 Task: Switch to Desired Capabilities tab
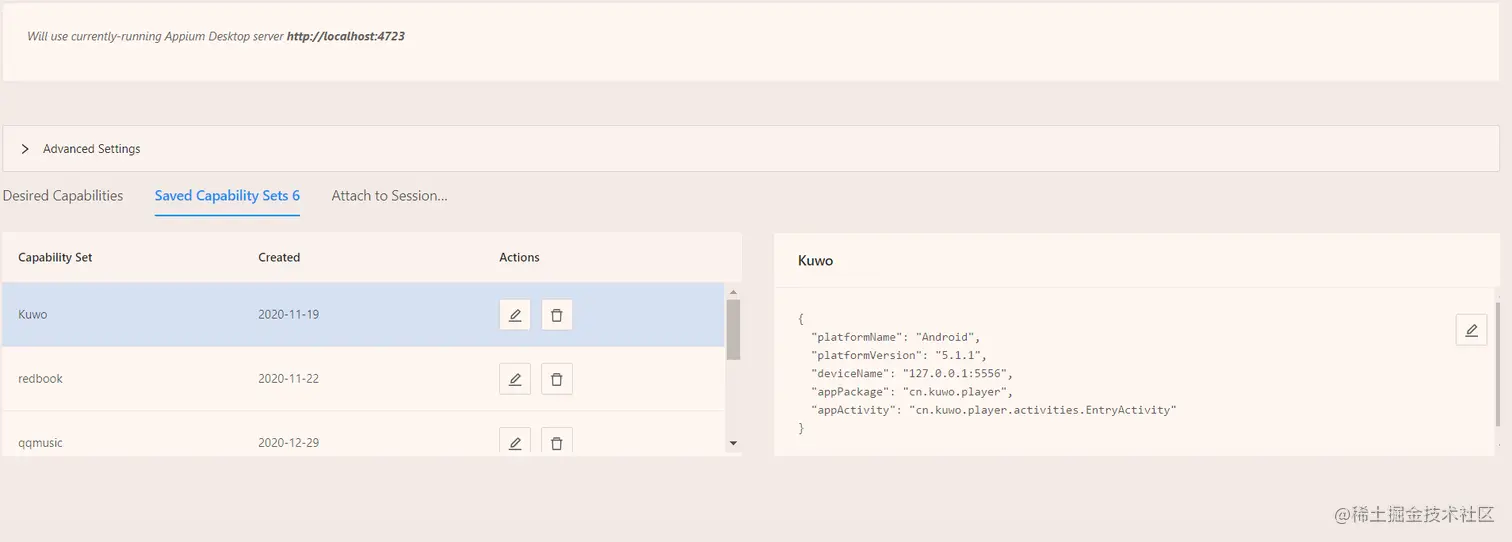tap(63, 196)
